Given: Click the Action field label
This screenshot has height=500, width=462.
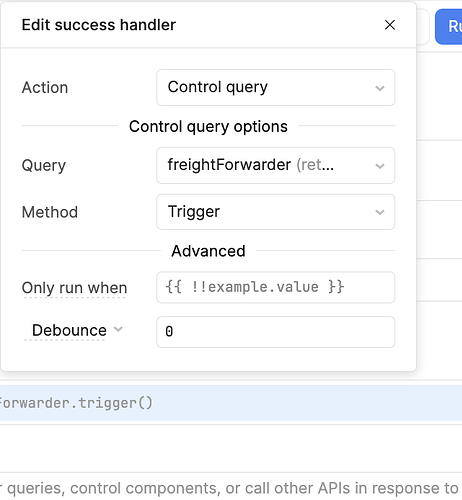Looking at the screenshot, I should pyautogui.click(x=45, y=88).
